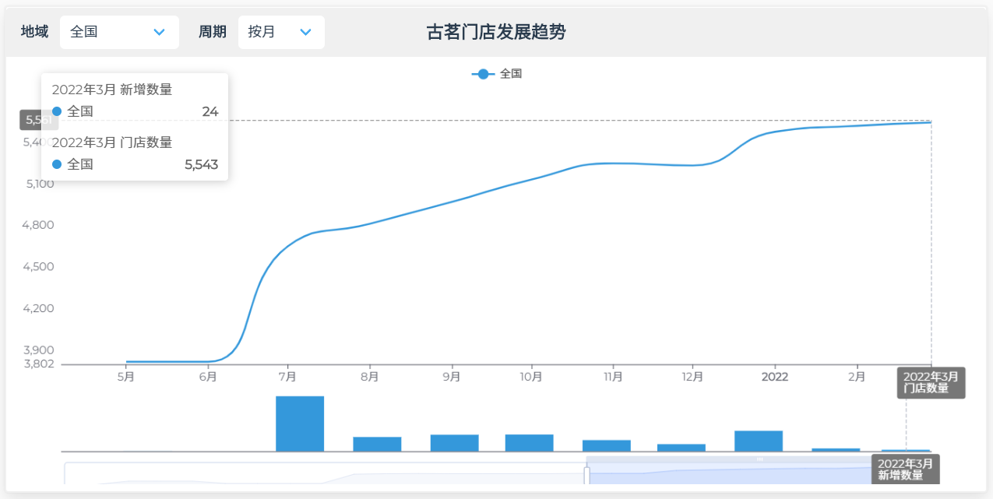Screen dimensions: 993x499
Task: Click the 2022年3月 门店数量 axis pointer label
Action: tap(930, 382)
